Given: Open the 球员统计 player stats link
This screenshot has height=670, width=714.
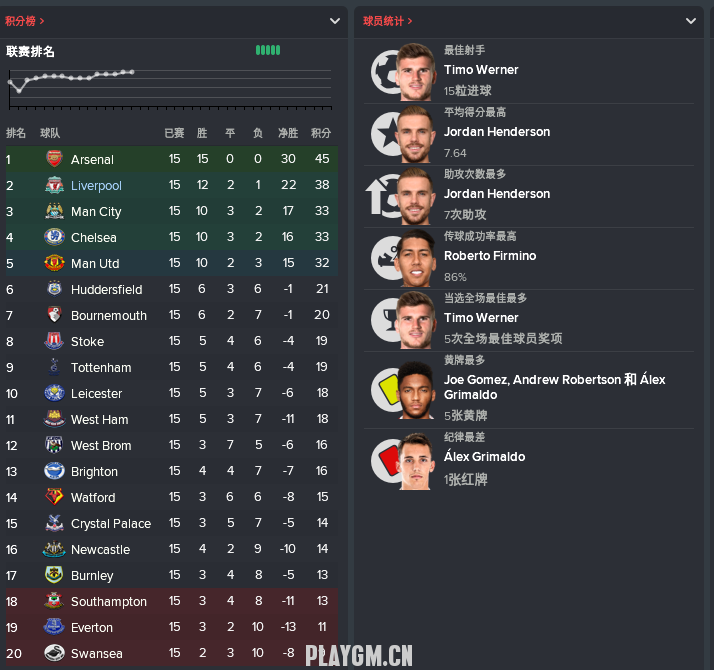Looking at the screenshot, I should point(388,21).
